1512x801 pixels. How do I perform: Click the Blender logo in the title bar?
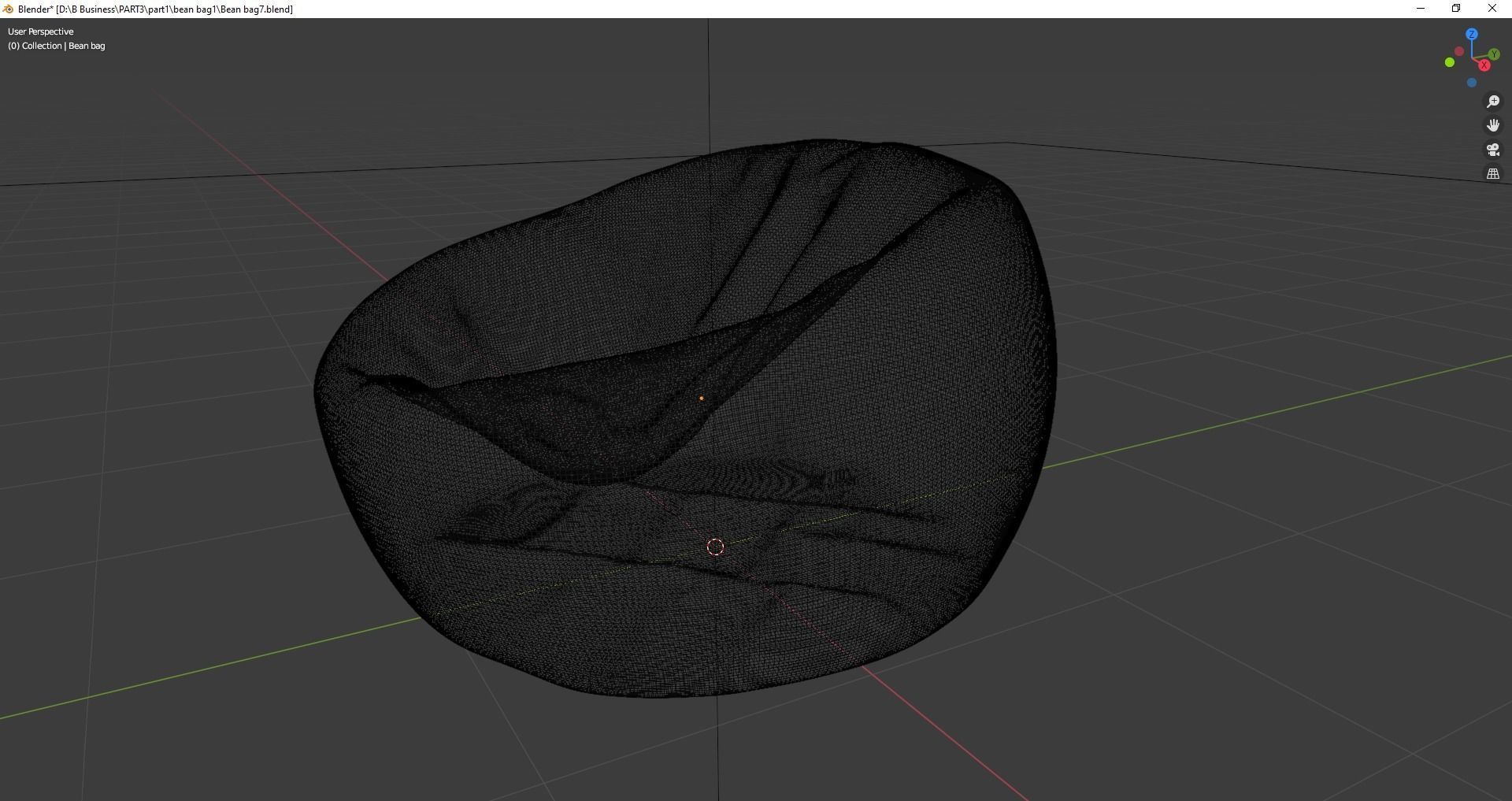[8, 9]
